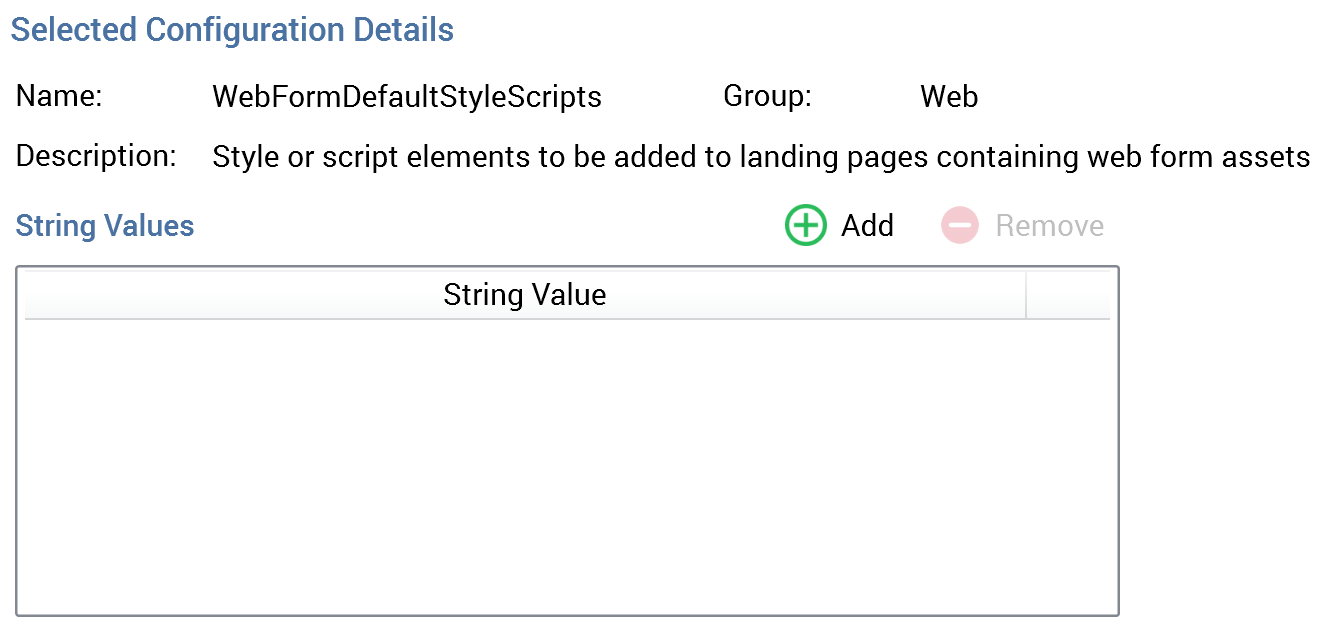Click the word "Style" starting the description
The width and height of the screenshot is (1323, 627).
[x=240, y=157]
